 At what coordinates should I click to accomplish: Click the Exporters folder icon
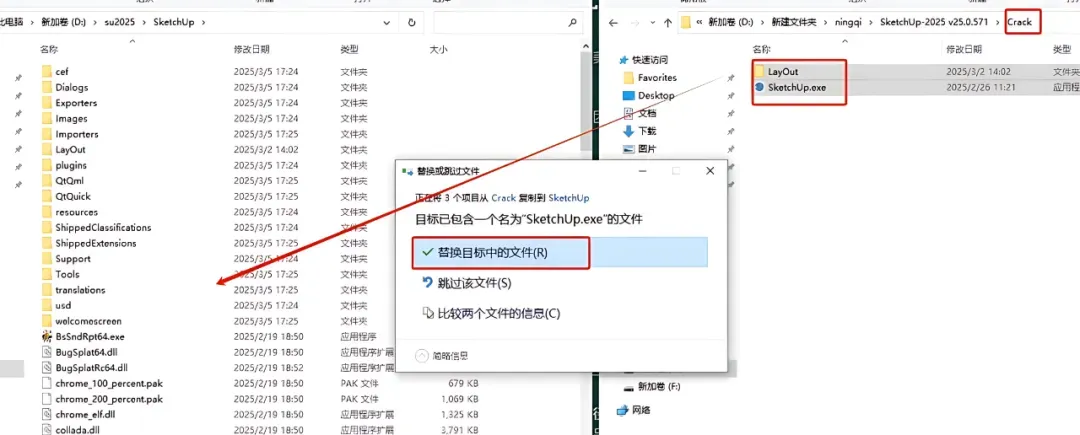[x=47, y=103]
